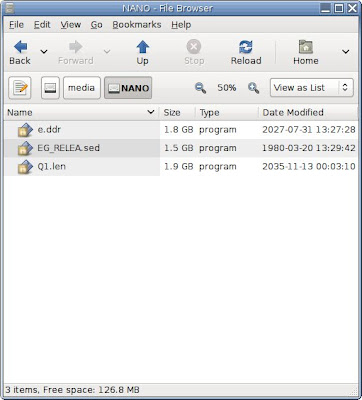362x400 pixels.
Task: Sort by the Name column header
Action: (x=82, y=113)
